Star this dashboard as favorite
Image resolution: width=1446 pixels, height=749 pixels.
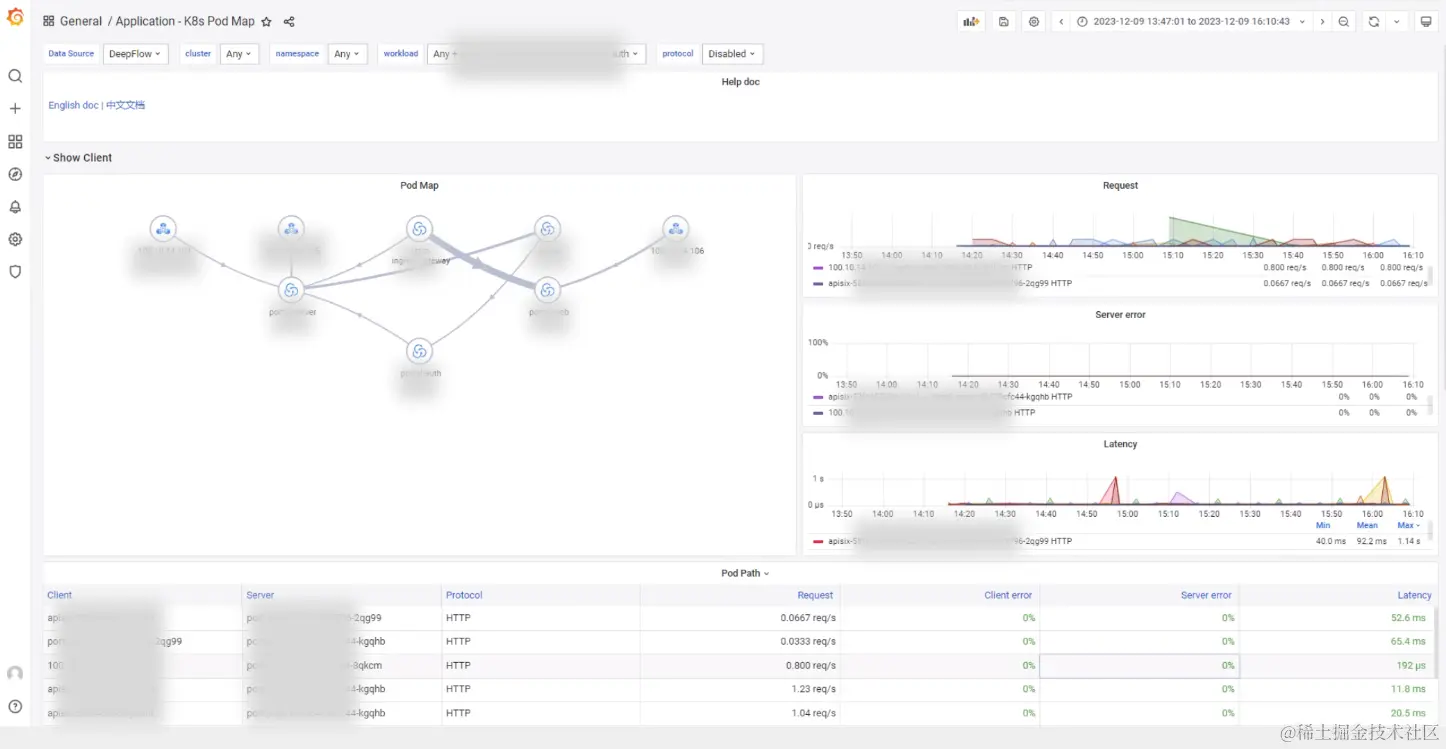click(266, 22)
